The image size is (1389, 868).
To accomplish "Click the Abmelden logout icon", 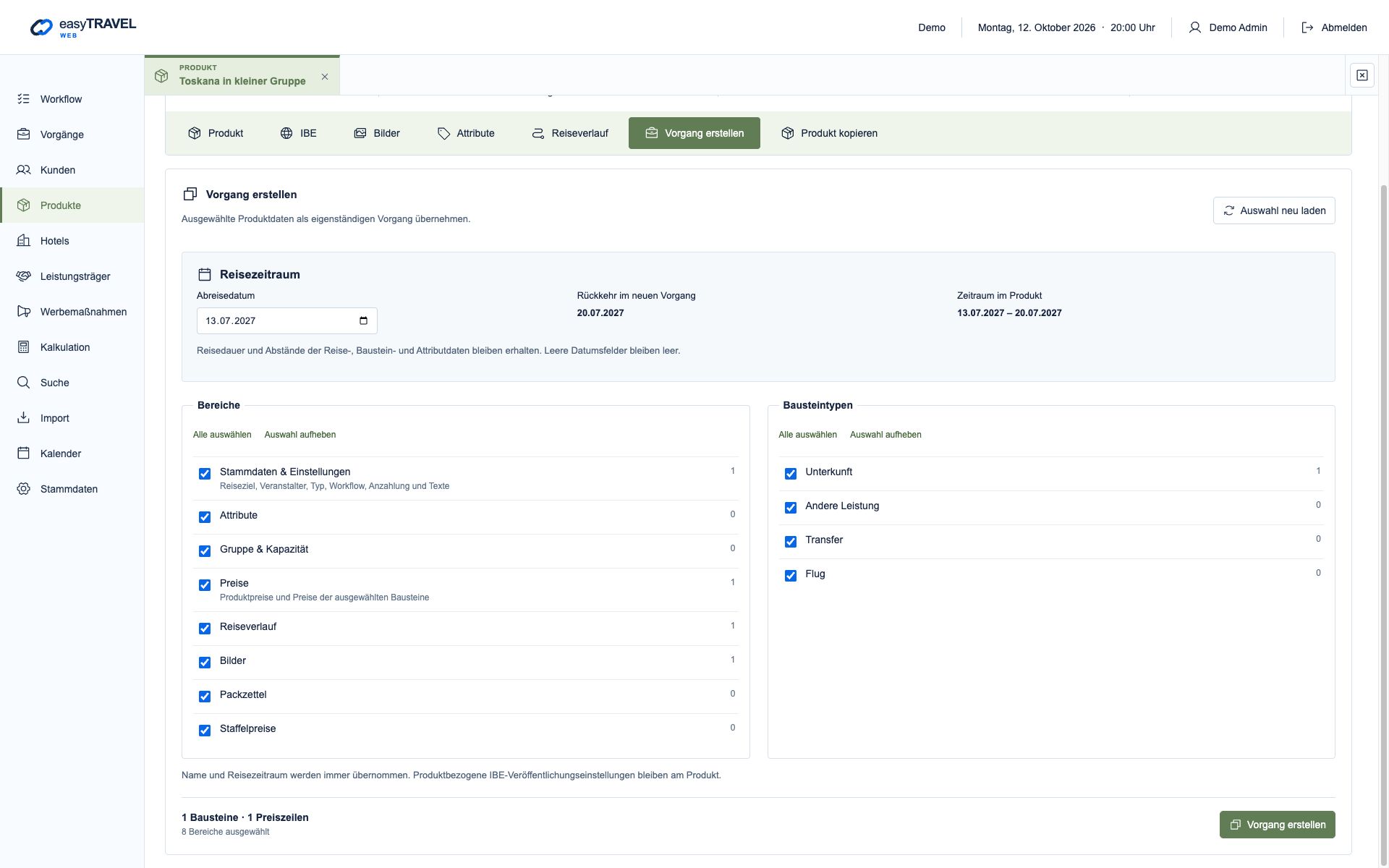I will (1307, 27).
